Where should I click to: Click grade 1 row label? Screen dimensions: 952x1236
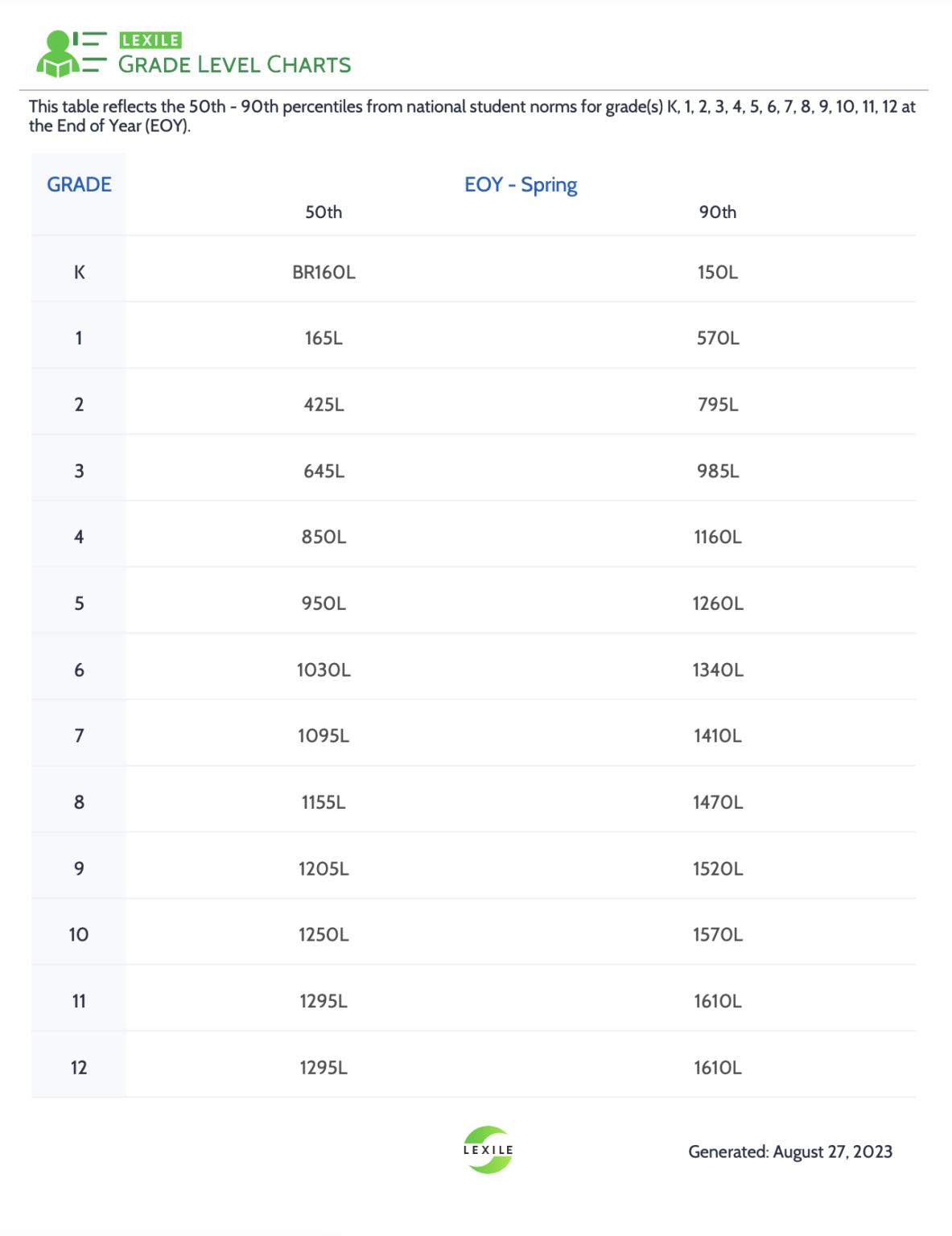click(x=79, y=338)
